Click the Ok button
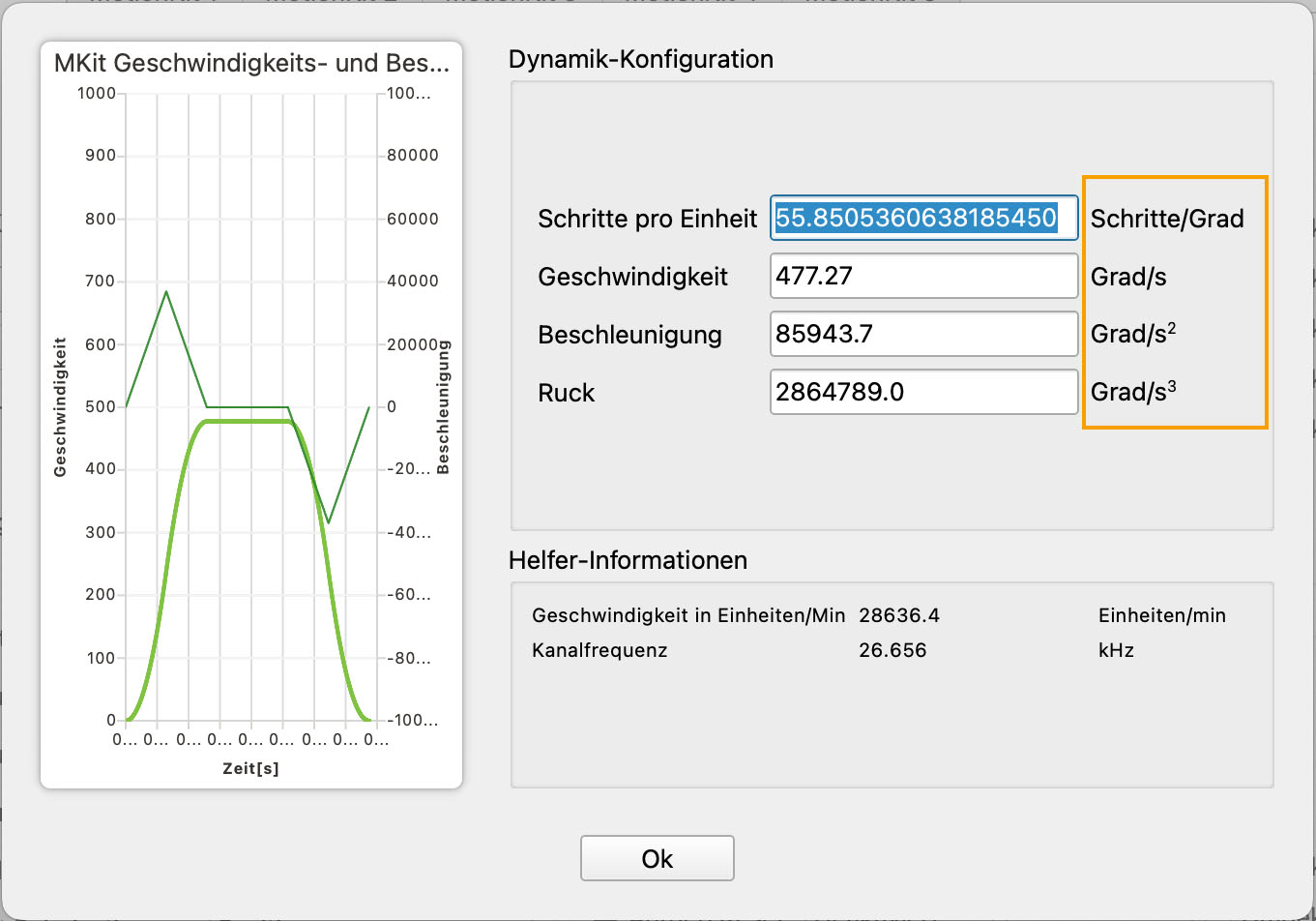This screenshot has height=921, width=1316. pos(657,858)
